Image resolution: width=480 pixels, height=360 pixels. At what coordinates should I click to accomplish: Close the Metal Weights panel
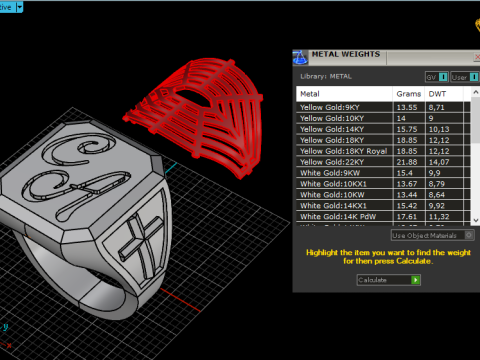coord(477,57)
